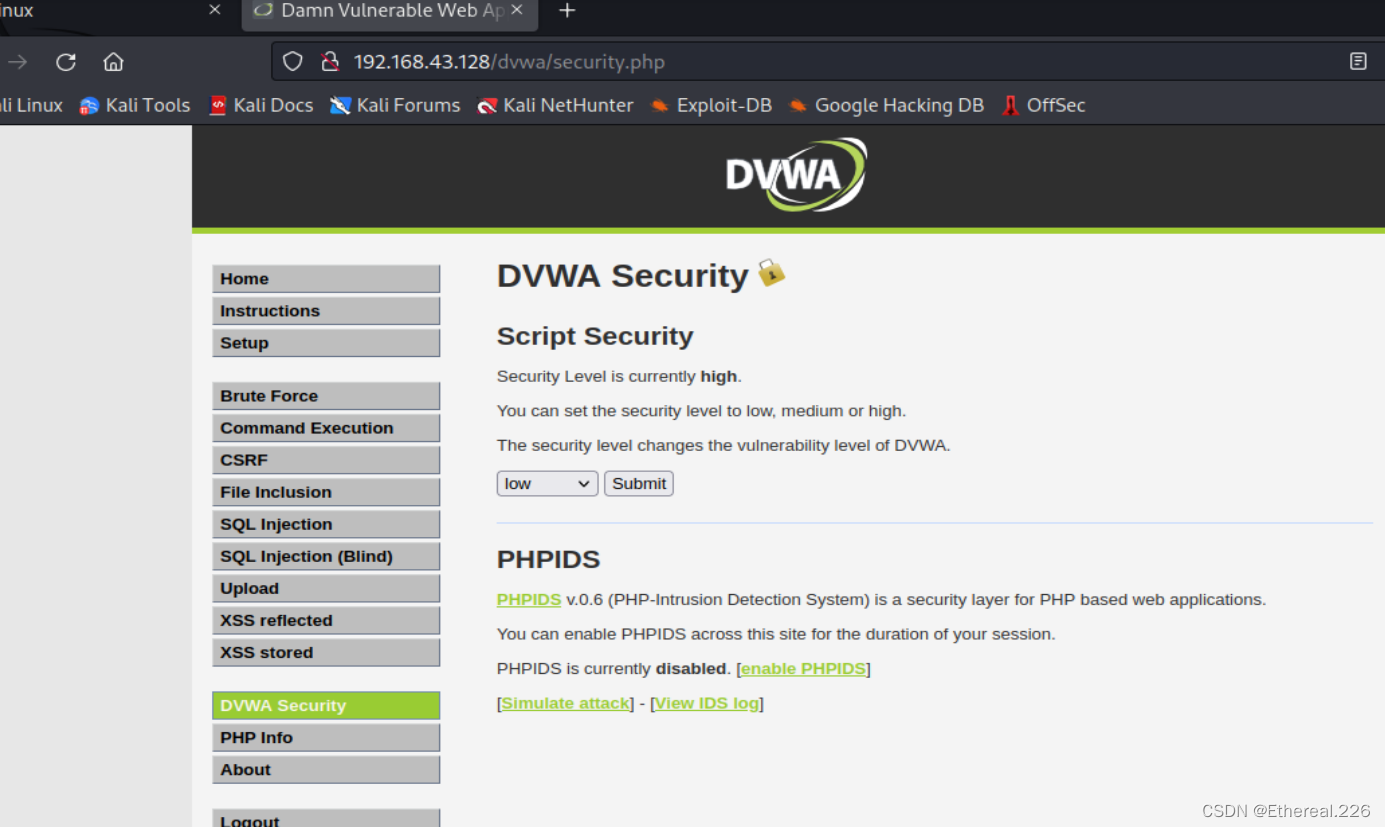This screenshot has width=1385, height=827.
Task: Go to the browser home page icon
Action: point(113,62)
